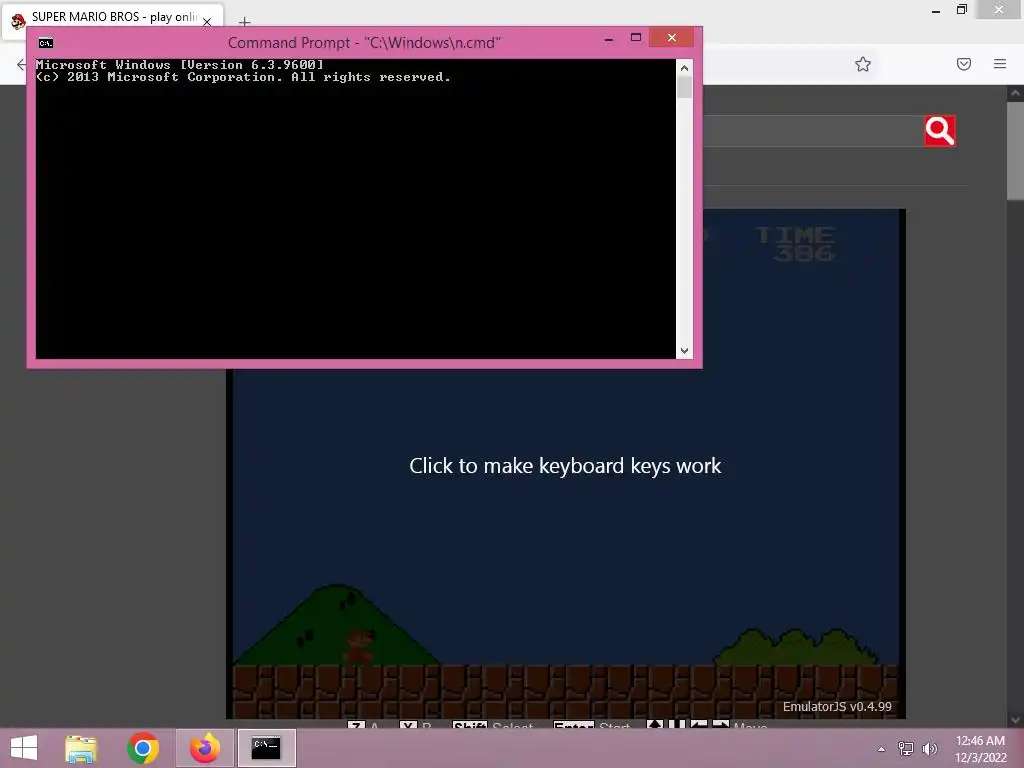Screen dimensions: 1024x768
Task: Open the Windows Start button
Action: [24, 748]
